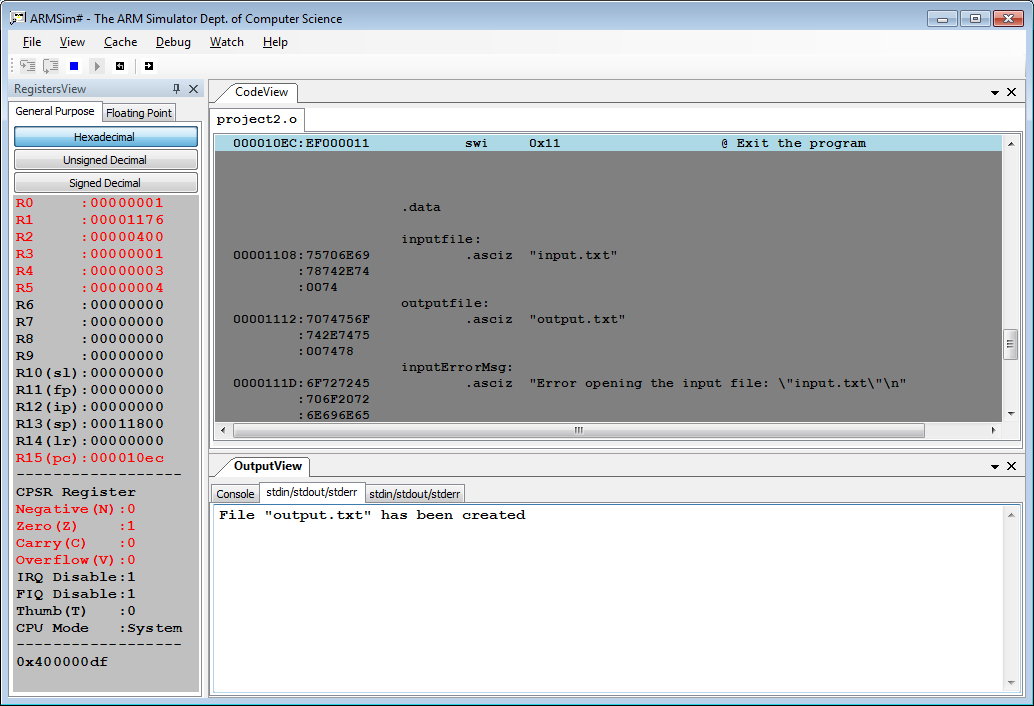The height and width of the screenshot is (706, 1034).
Task: Open the CodeView panel dropdown arrow
Action: click(995, 92)
